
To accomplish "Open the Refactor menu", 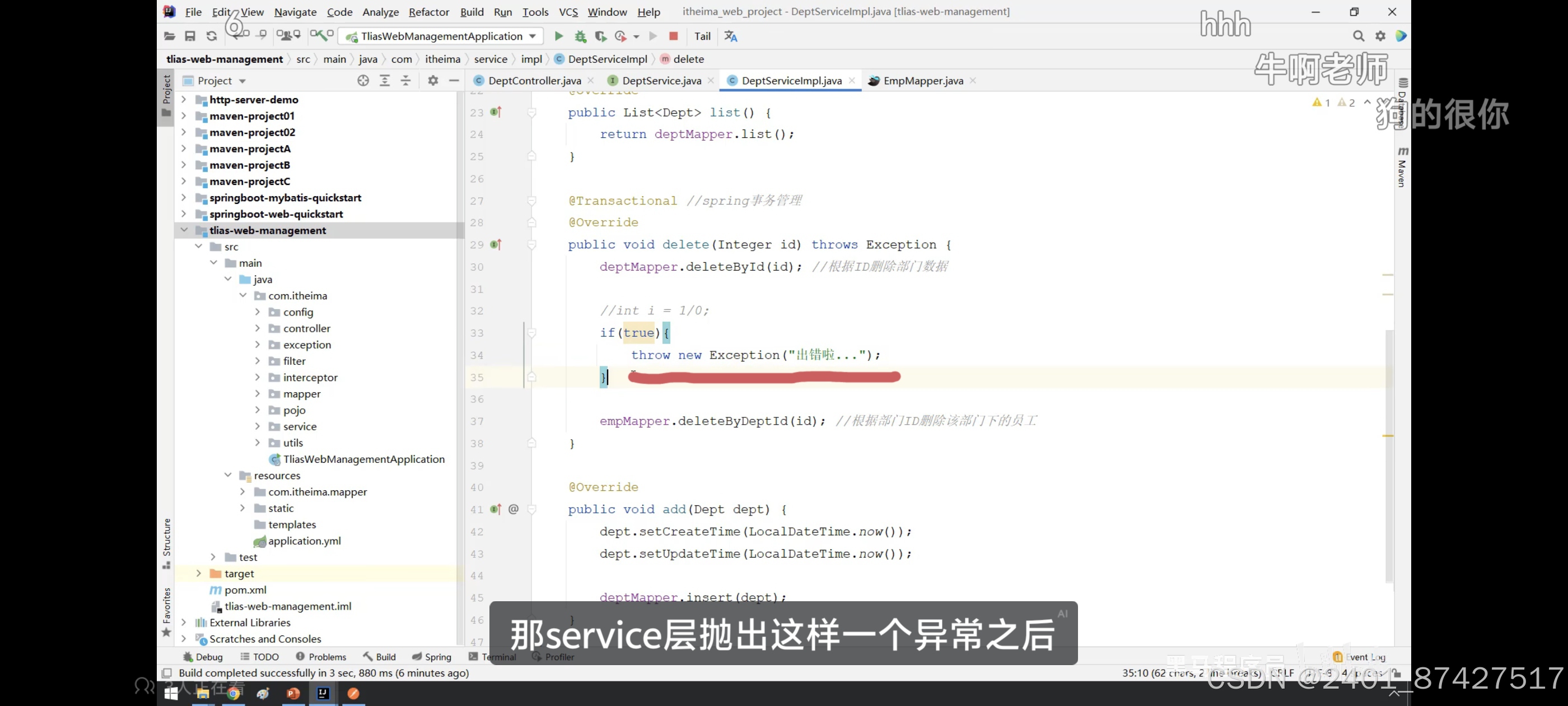I will tap(428, 12).
